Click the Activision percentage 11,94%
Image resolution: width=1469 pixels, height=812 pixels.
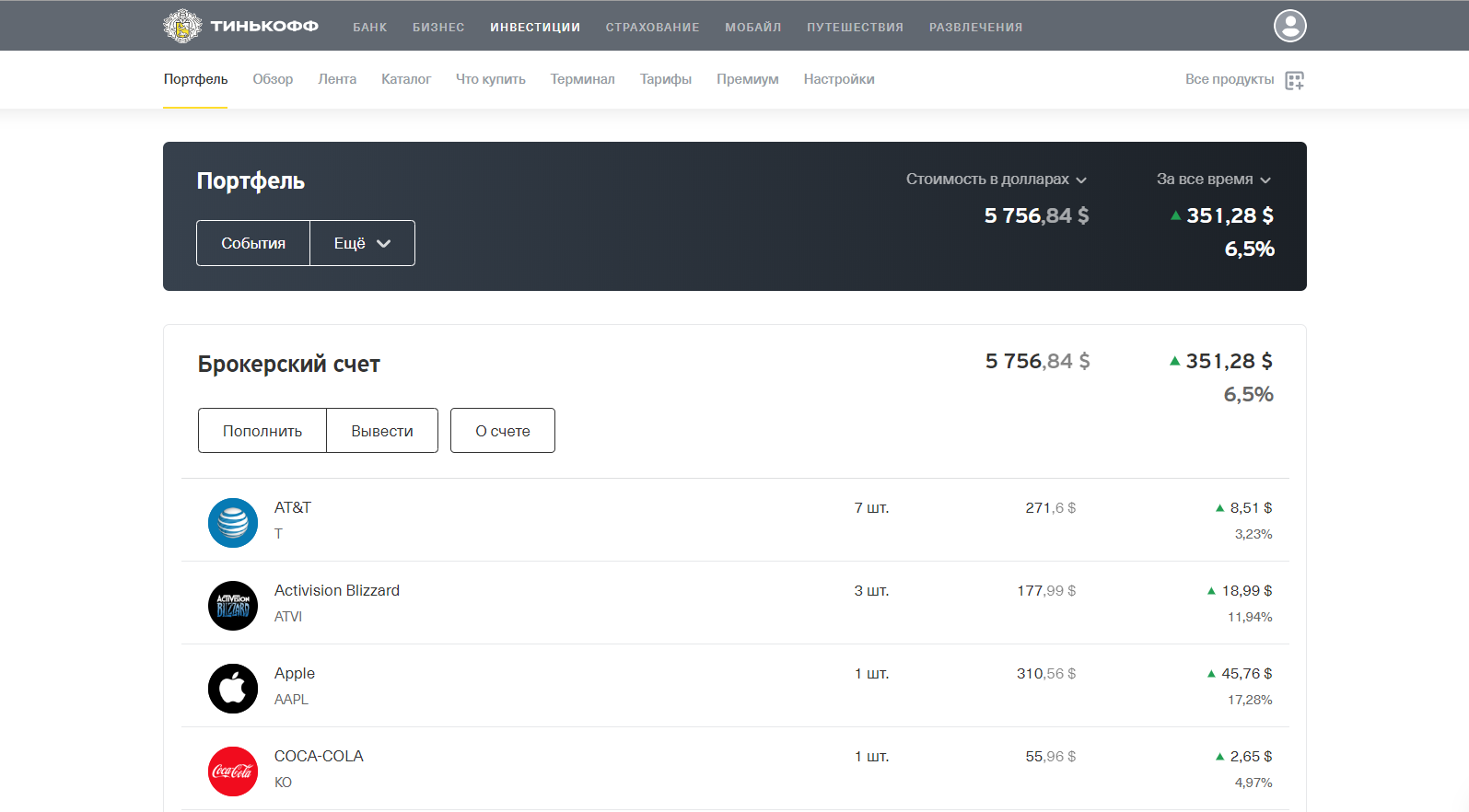[x=1250, y=617]
